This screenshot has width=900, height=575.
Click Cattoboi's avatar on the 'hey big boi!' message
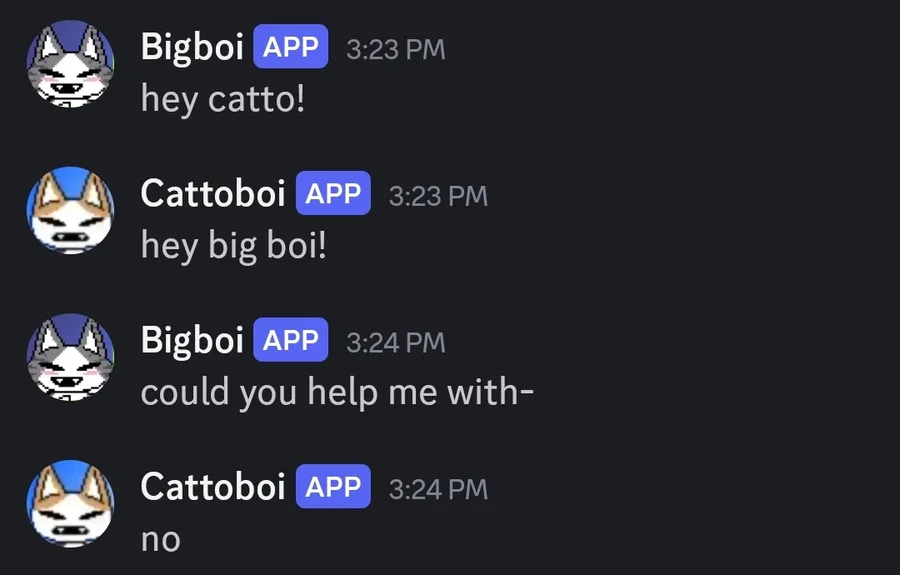pos(70,211)
